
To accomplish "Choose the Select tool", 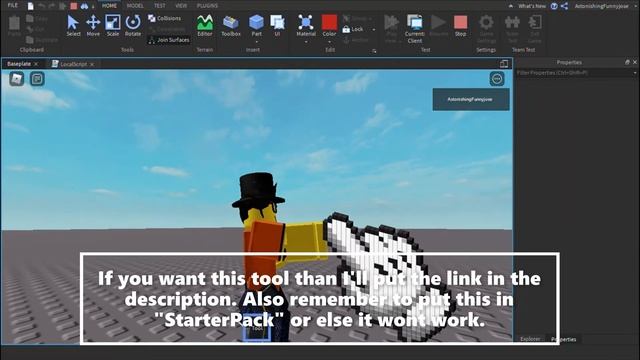I will coord(73,25).
